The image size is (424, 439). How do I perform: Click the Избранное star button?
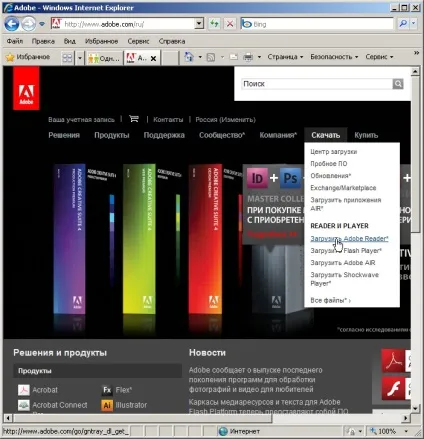[x=28, y=57]
